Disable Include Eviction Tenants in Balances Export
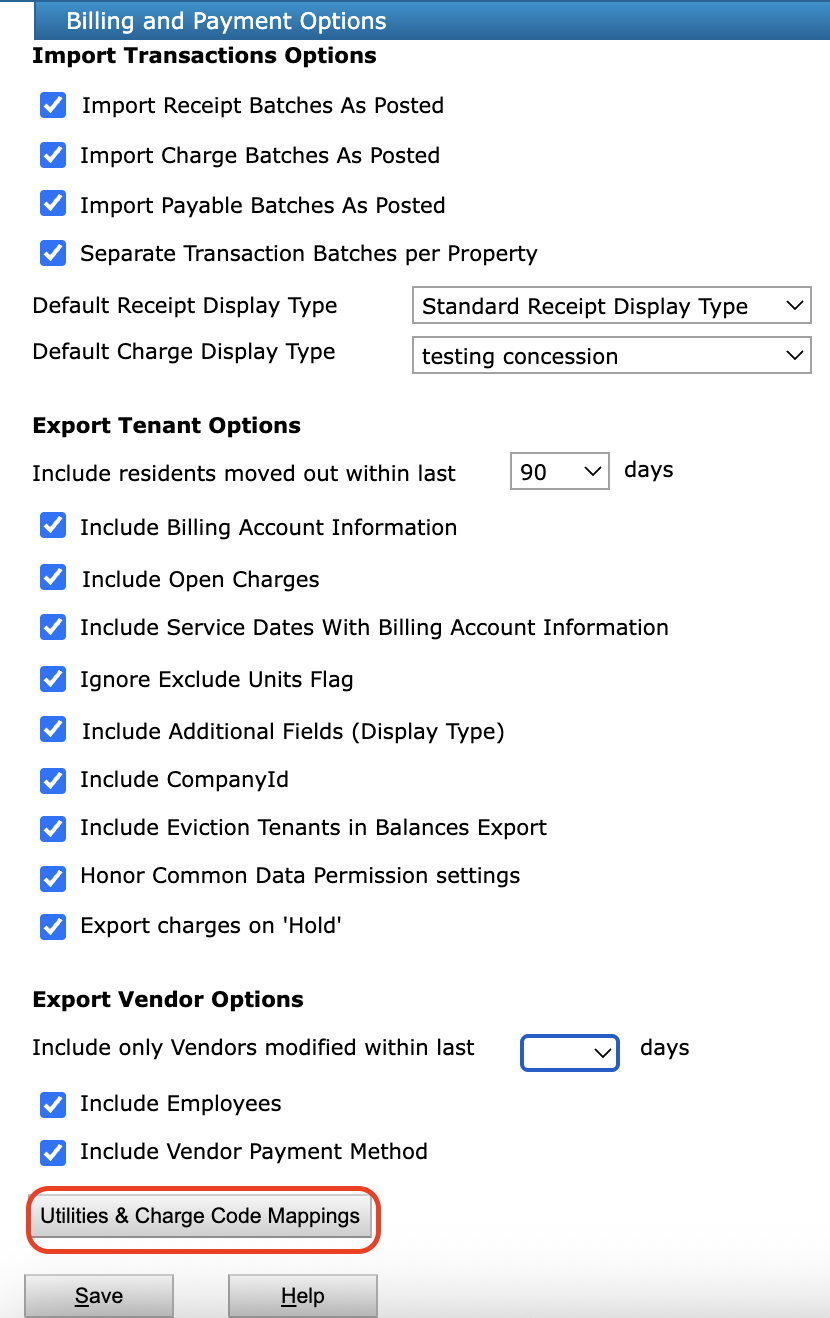The image size is (830, 1318). 53,828
